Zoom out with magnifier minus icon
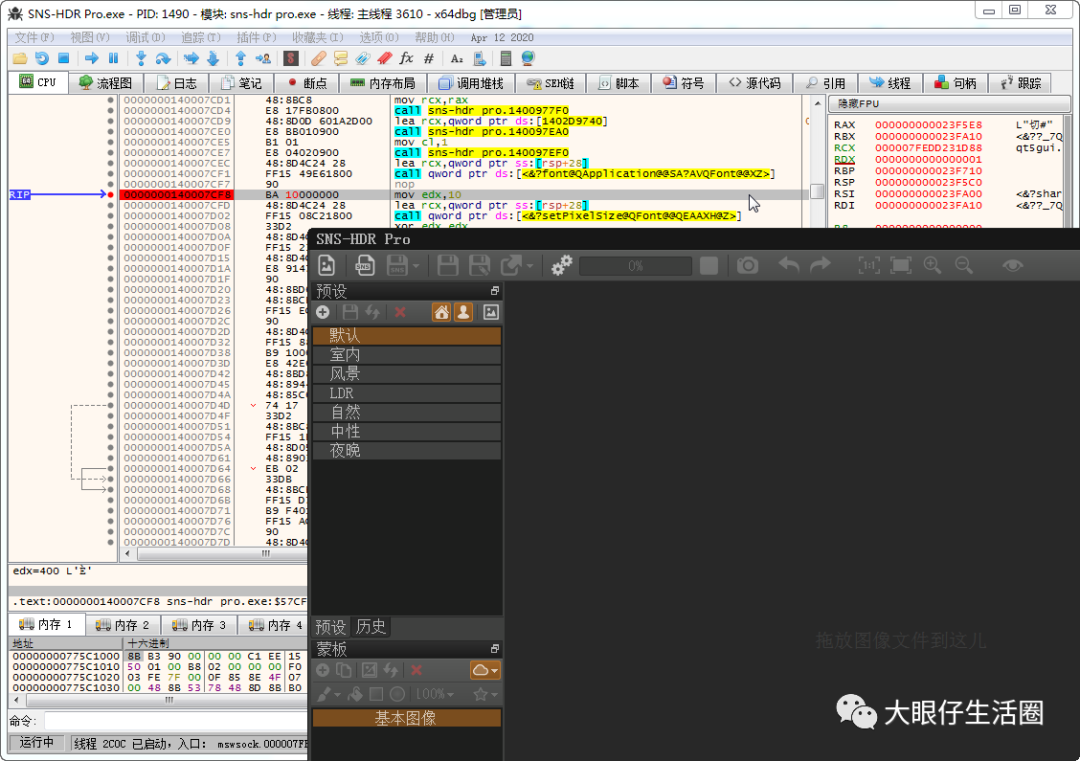This screenshot has width=1080, height=761. (964, 265)
